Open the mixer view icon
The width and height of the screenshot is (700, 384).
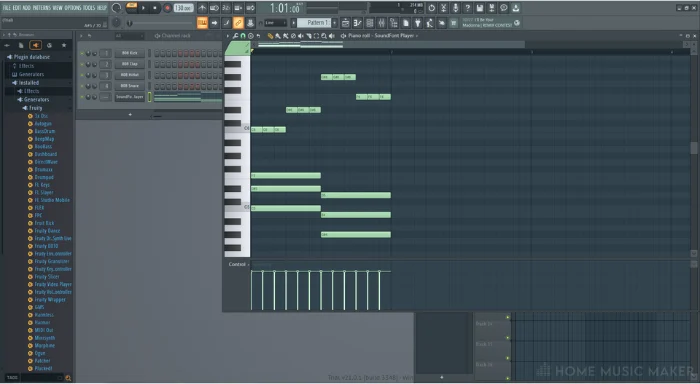[x=381, y=23]
